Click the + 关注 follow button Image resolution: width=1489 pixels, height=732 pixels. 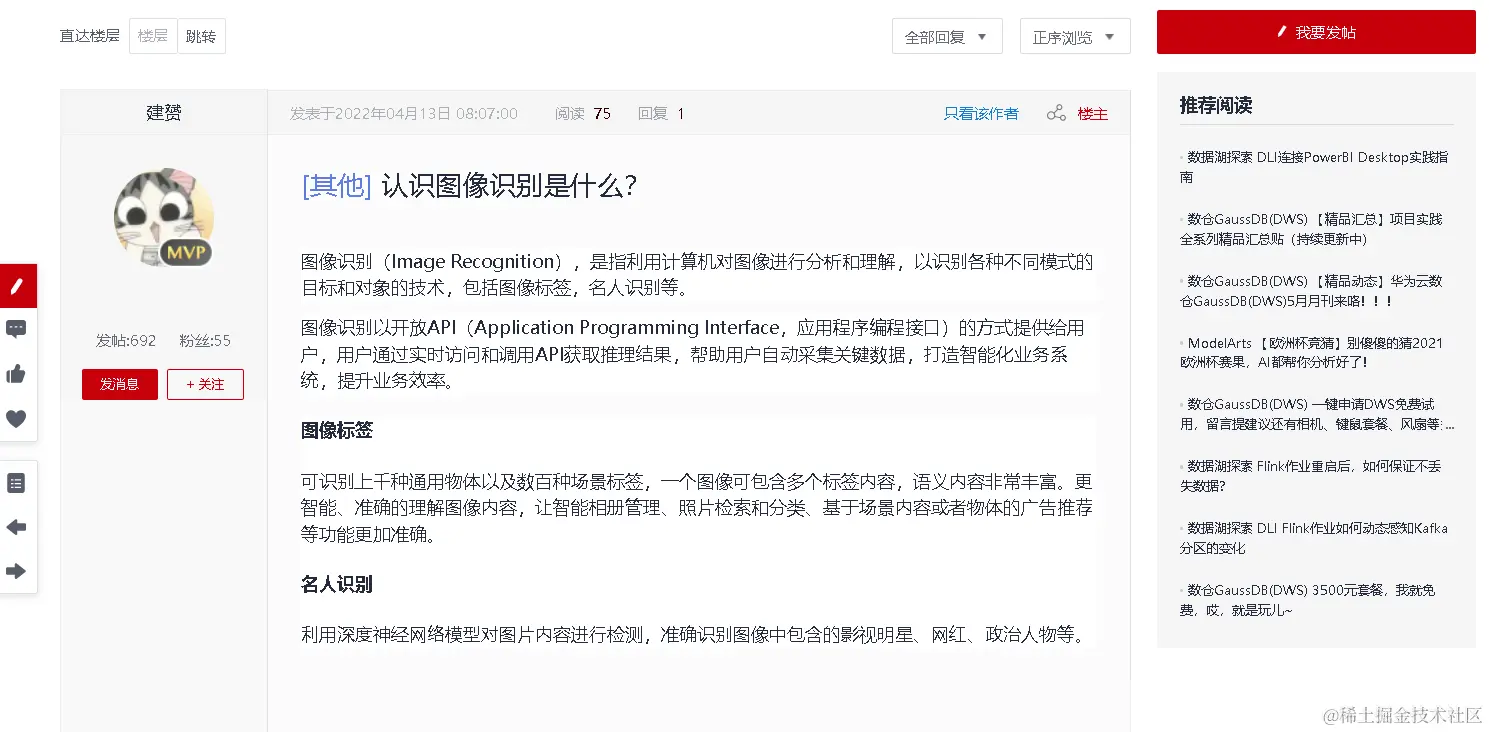(205, 384)
